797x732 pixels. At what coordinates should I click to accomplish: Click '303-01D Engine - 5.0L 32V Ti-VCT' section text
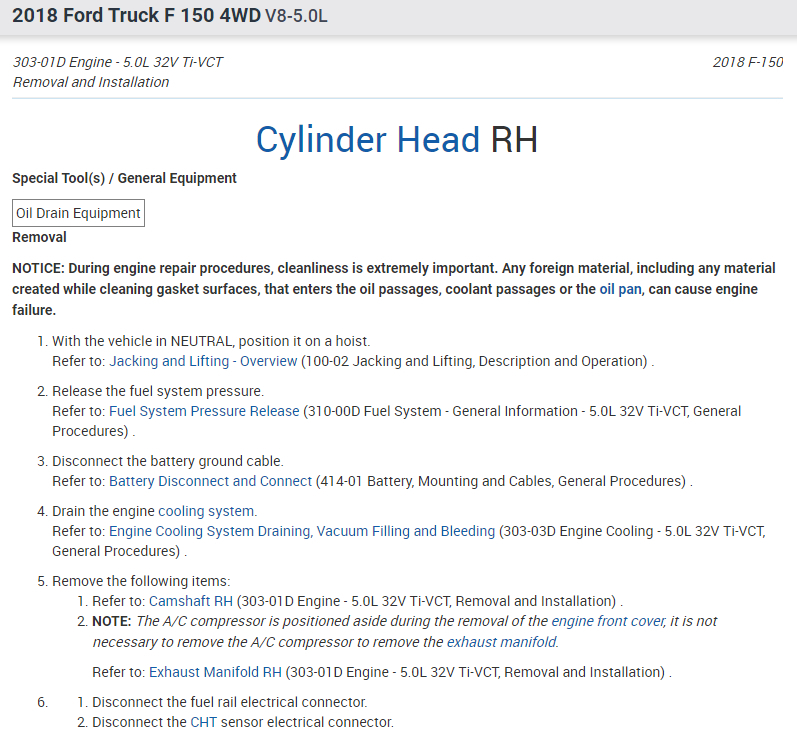pos(117,62)
